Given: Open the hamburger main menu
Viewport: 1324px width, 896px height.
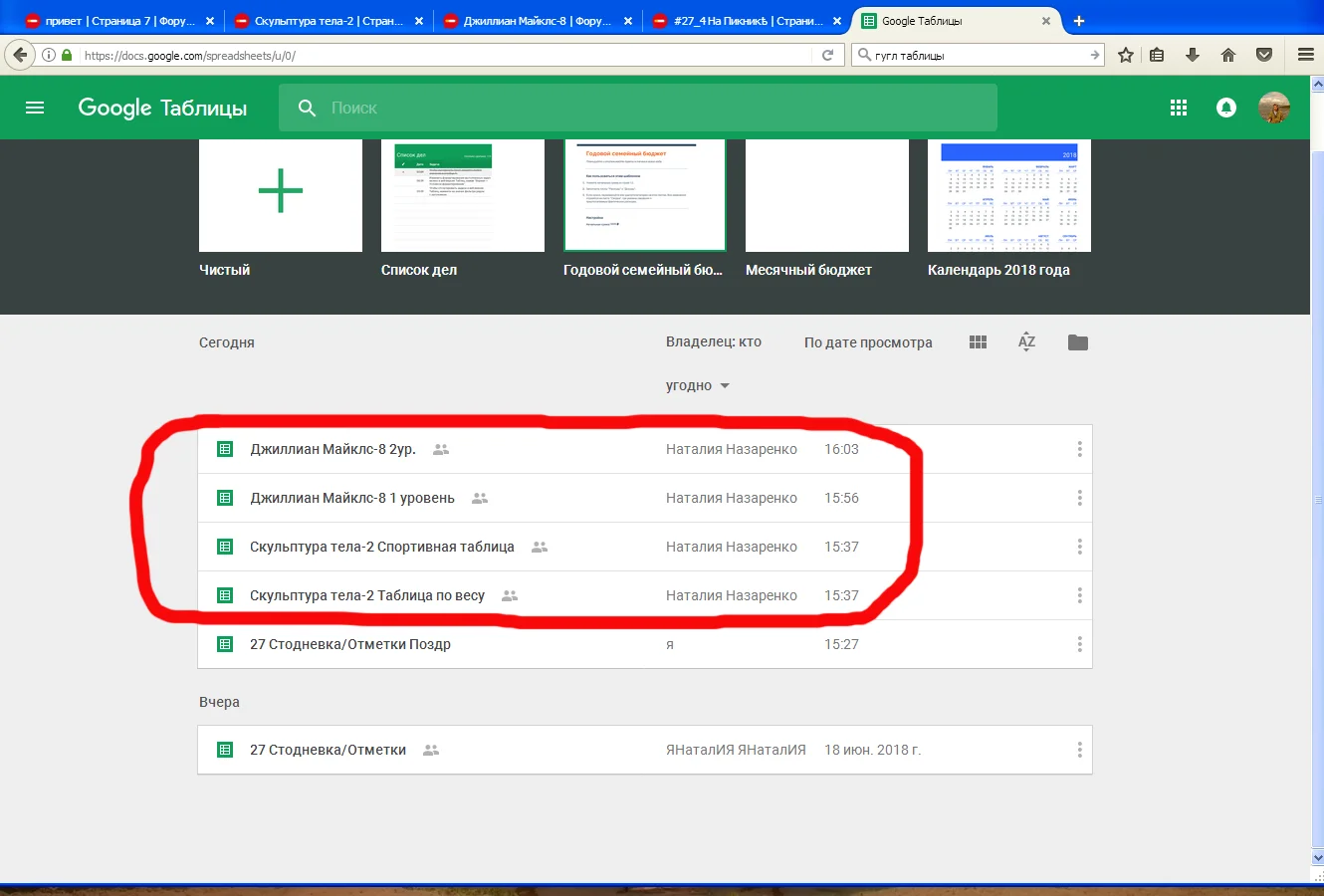Looking at the screenshot, I should (x=35, y=108).
